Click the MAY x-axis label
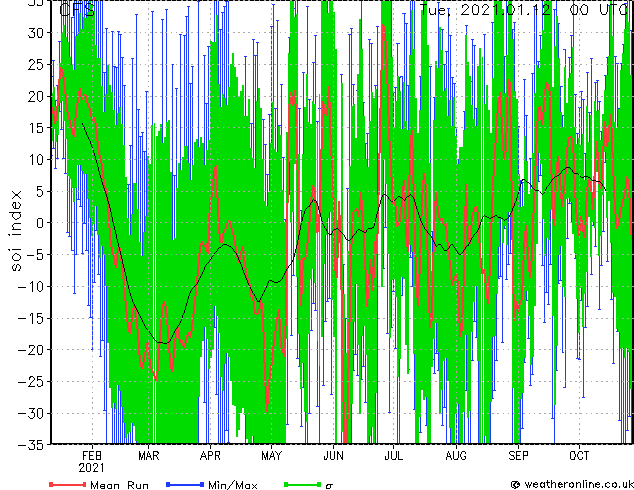Viewport: 634px width, 490px height. tap(271, 456)
